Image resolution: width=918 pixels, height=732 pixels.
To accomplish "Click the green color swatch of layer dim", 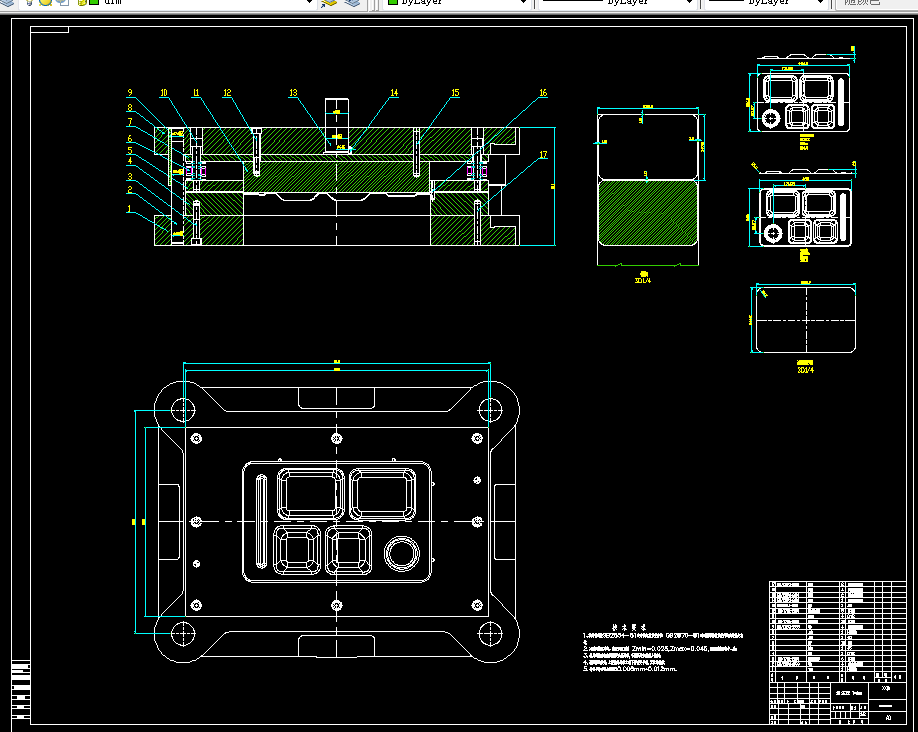I will point(94,2).
